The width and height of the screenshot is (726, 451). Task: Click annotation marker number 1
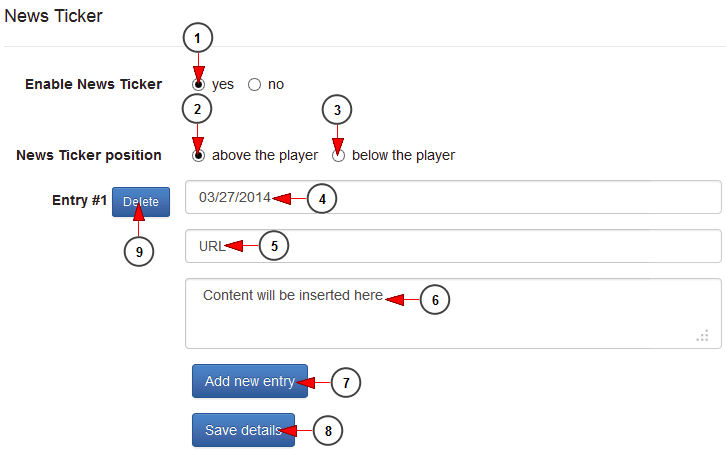pyautogui.click(x=198, y=38)
